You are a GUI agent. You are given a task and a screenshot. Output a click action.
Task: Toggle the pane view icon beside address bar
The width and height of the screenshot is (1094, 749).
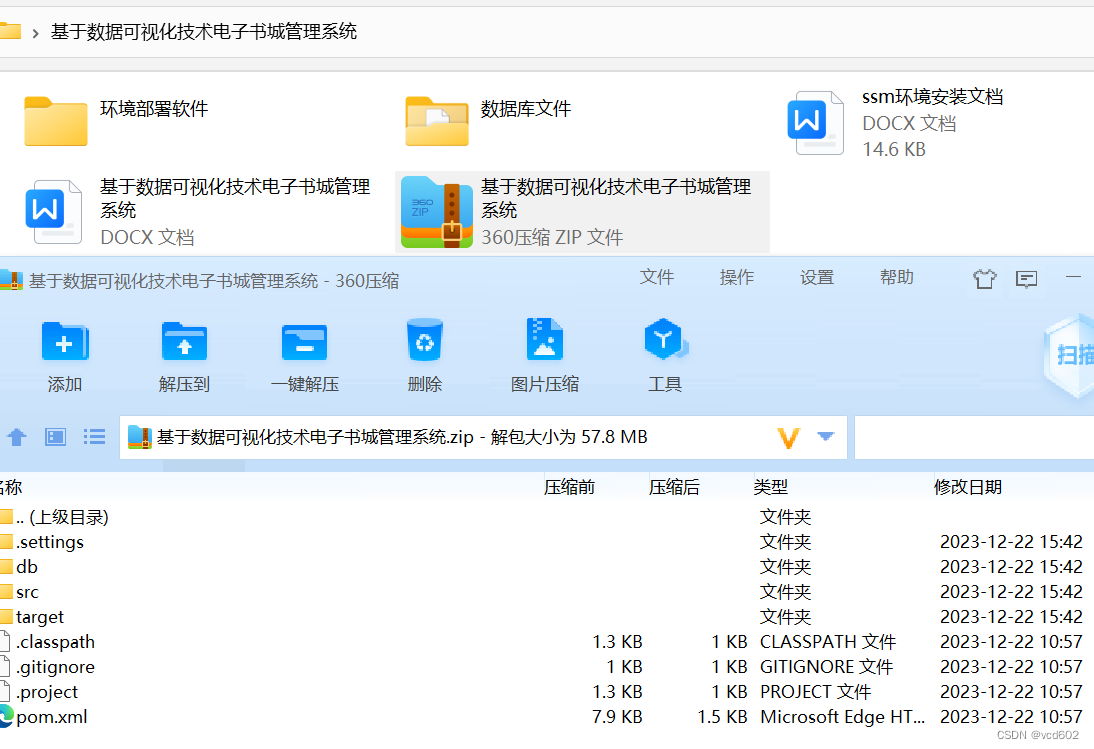(x=55, y=436)
